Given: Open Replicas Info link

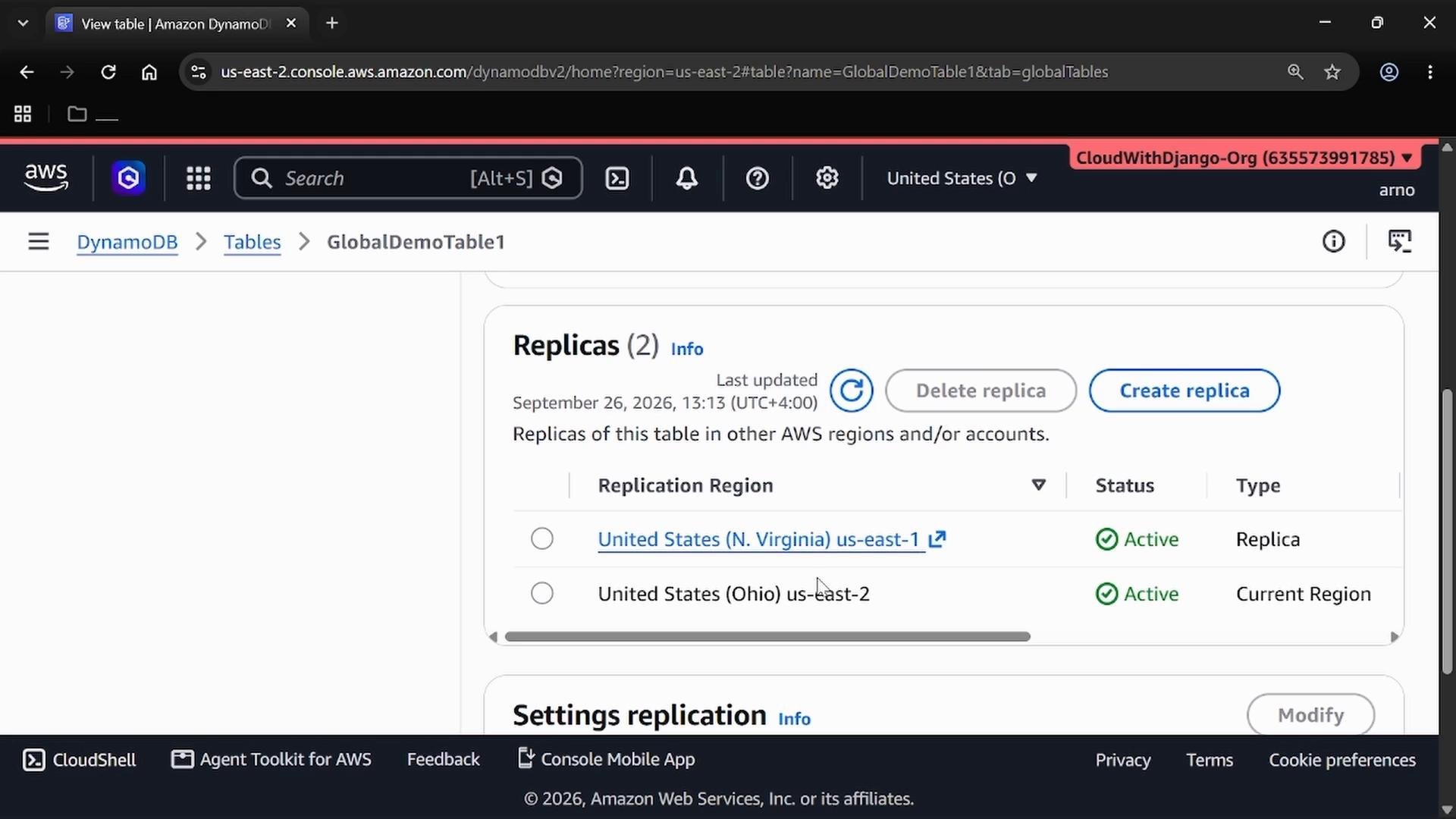Looking at the screenshot, I should [687, 349].
